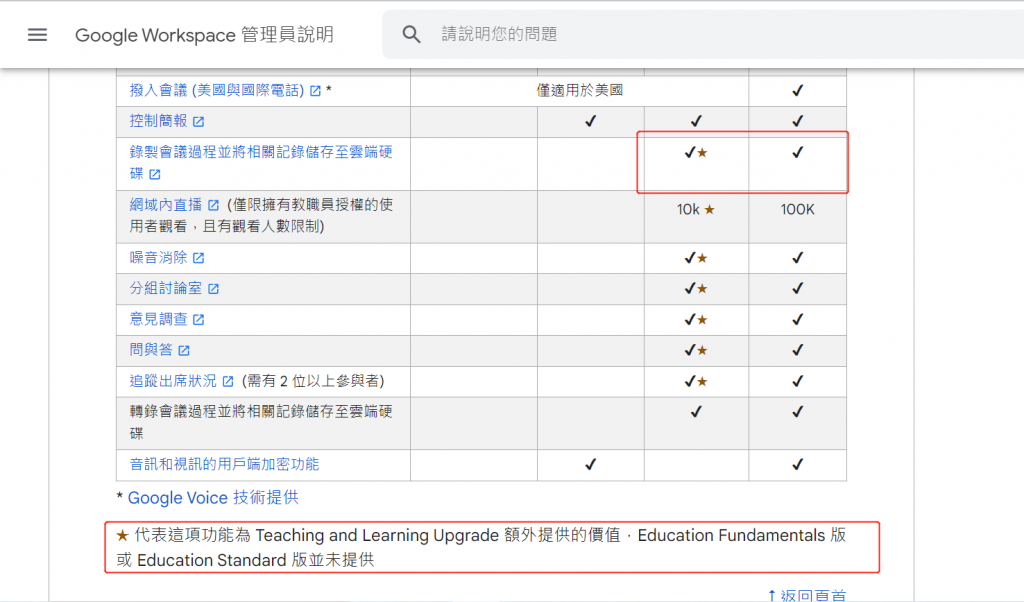Click external-link icon beside 問與答

tap(184, 351)
